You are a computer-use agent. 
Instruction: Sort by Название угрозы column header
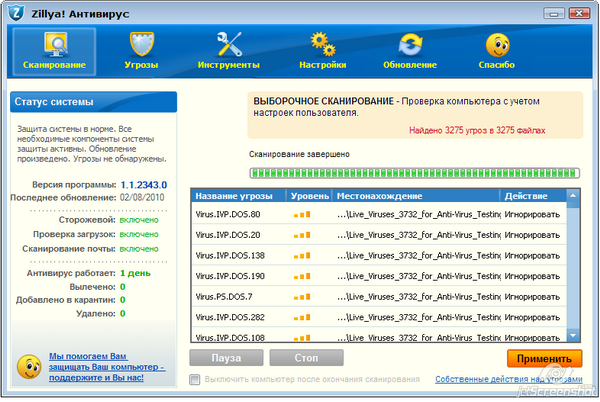[x=239, y=196]
